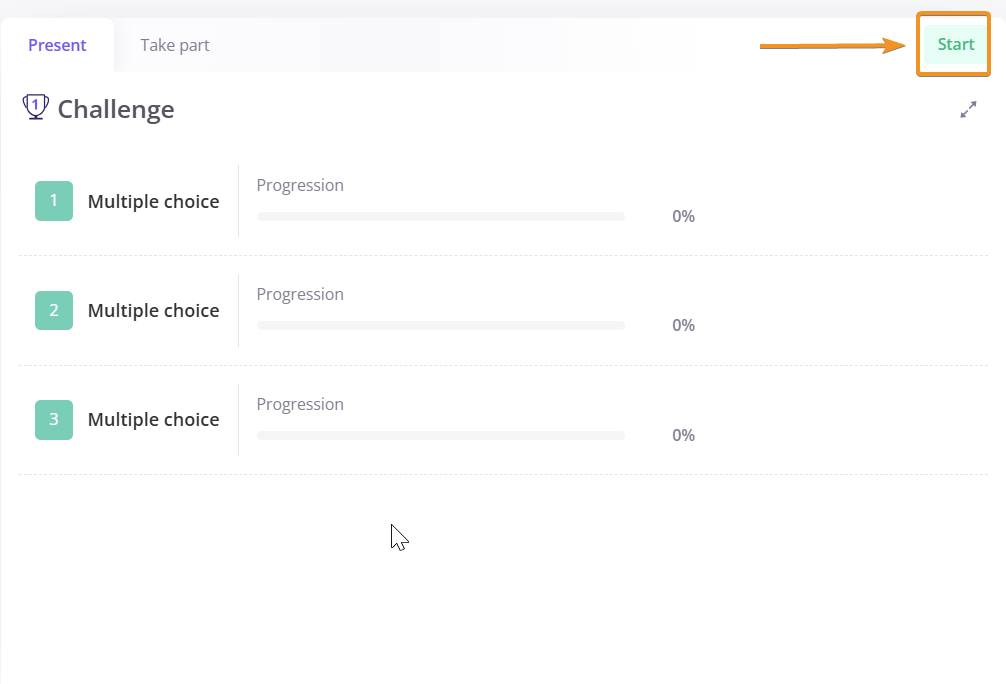
Task: Select third Multiple choice question label
Action: click(x=153, y=420)
